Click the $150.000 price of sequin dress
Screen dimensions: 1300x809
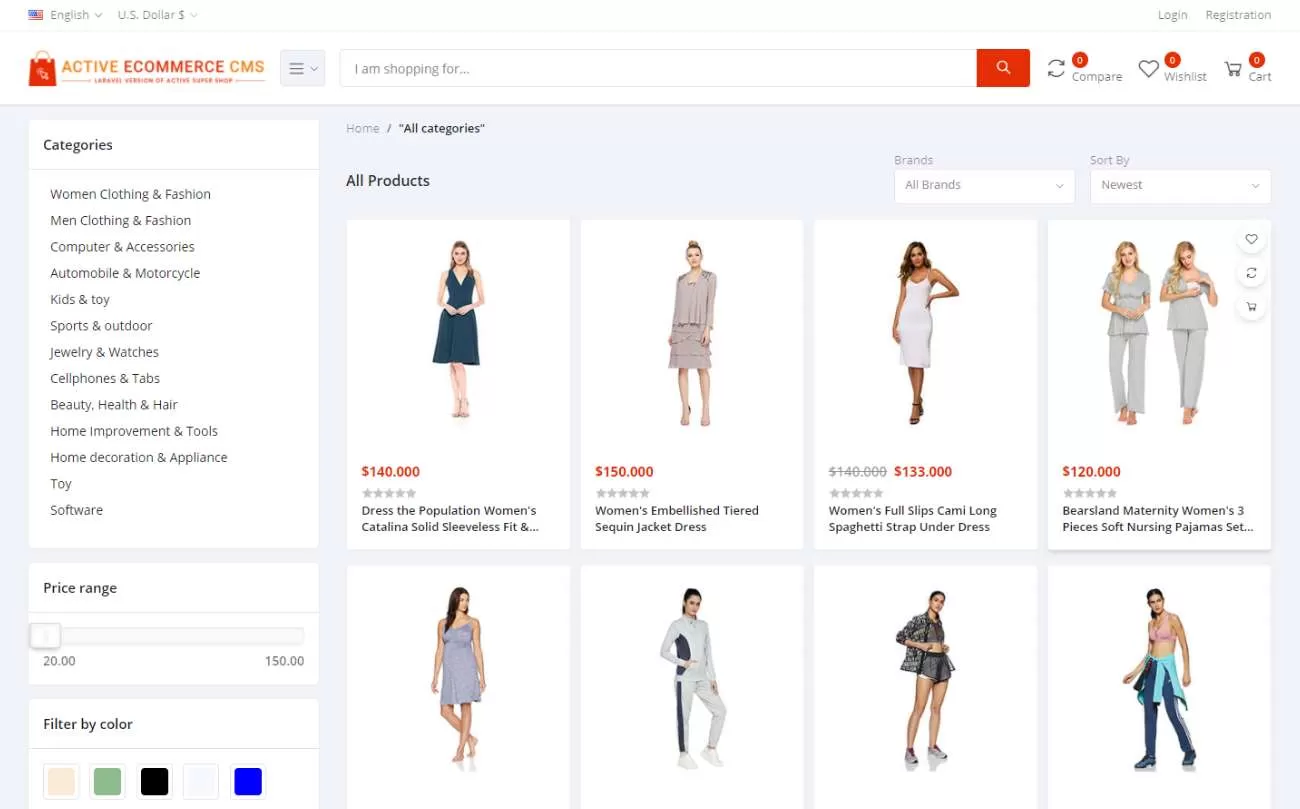[x=624, y=472]
